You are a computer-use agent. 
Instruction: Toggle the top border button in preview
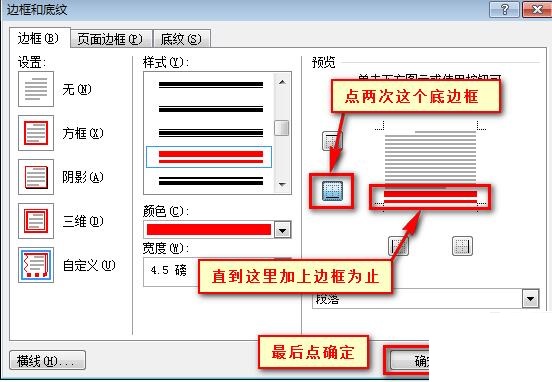pyautogui.click(x=332, y=140)
